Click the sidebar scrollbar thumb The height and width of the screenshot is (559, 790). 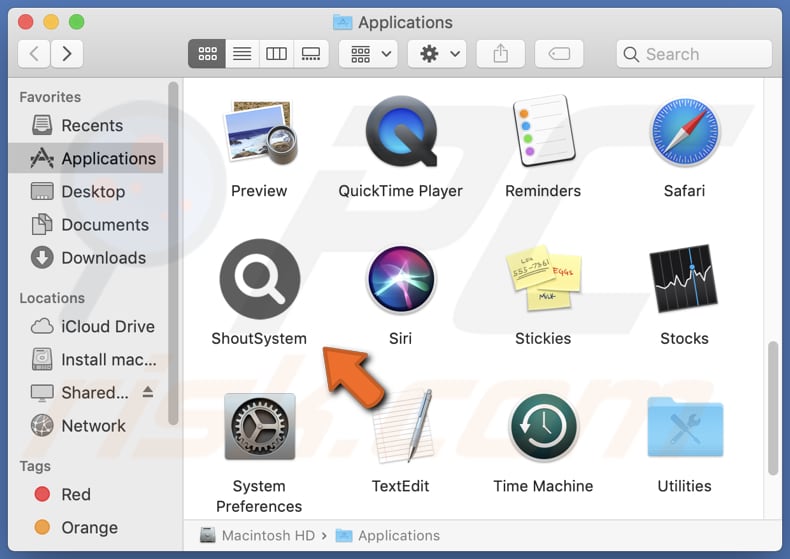[x=173, y=253]
